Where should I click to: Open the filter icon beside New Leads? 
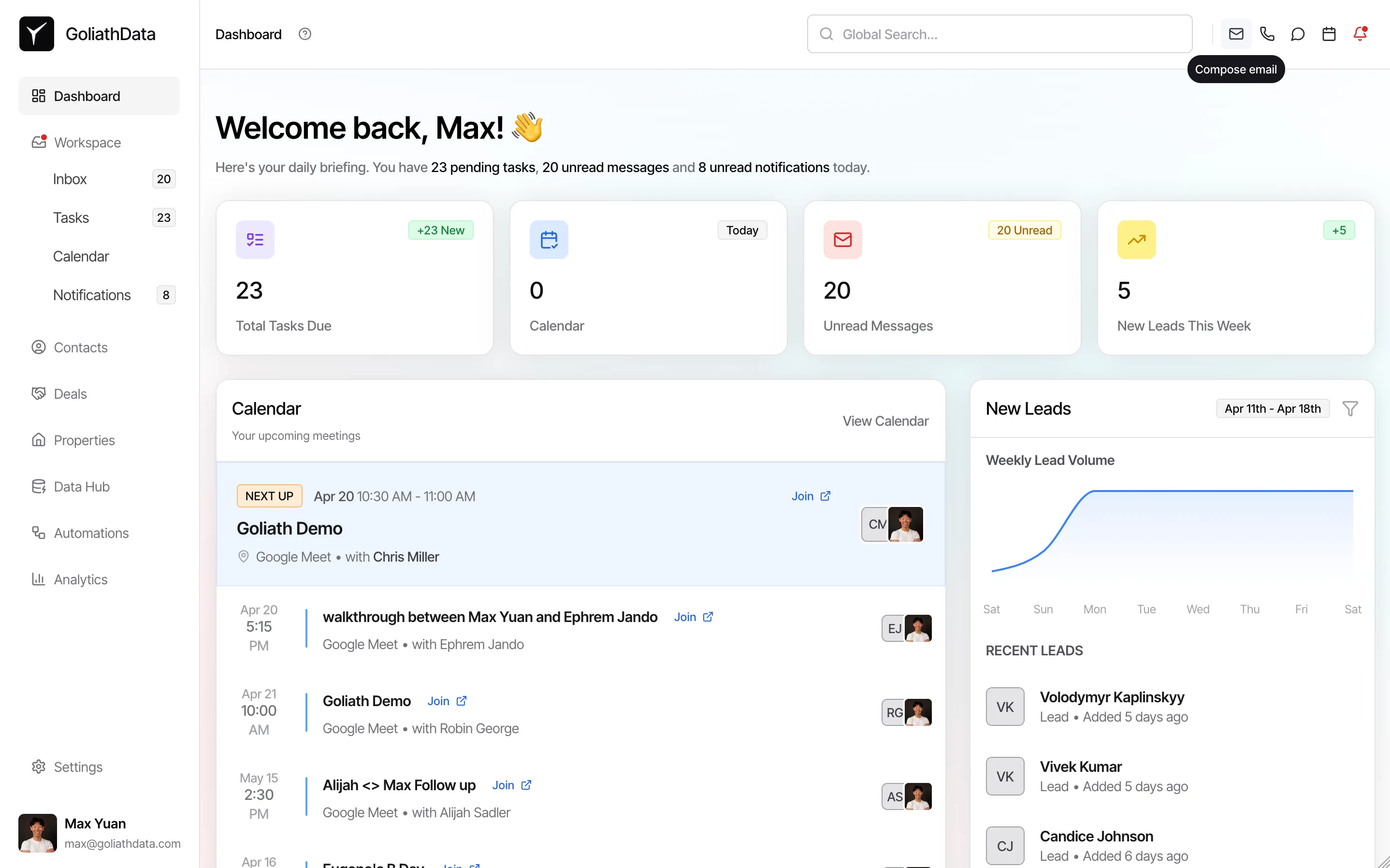(x=1350, y=408)
